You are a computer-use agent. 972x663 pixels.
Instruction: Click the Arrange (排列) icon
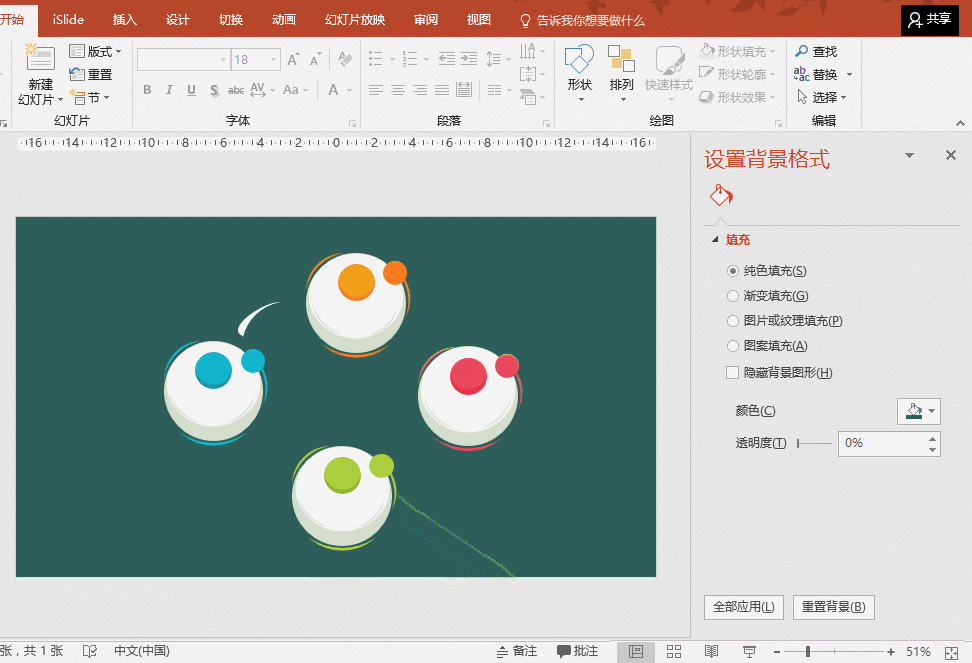coord(622,60)
